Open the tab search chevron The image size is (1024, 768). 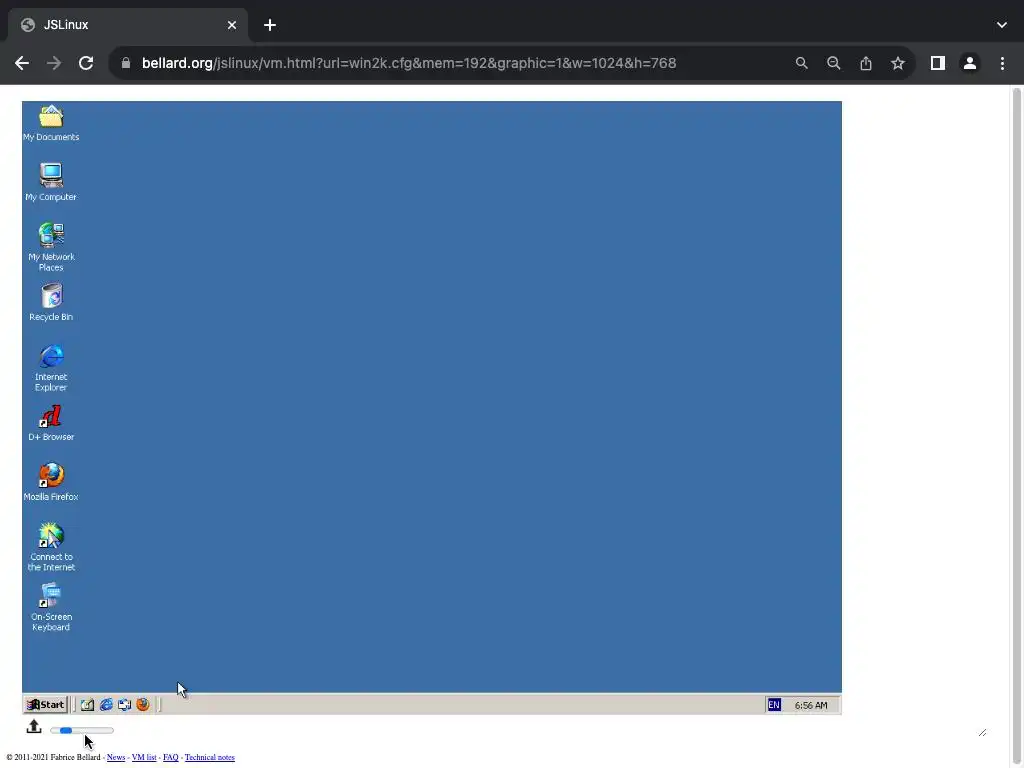click(x=1002, y=25)
